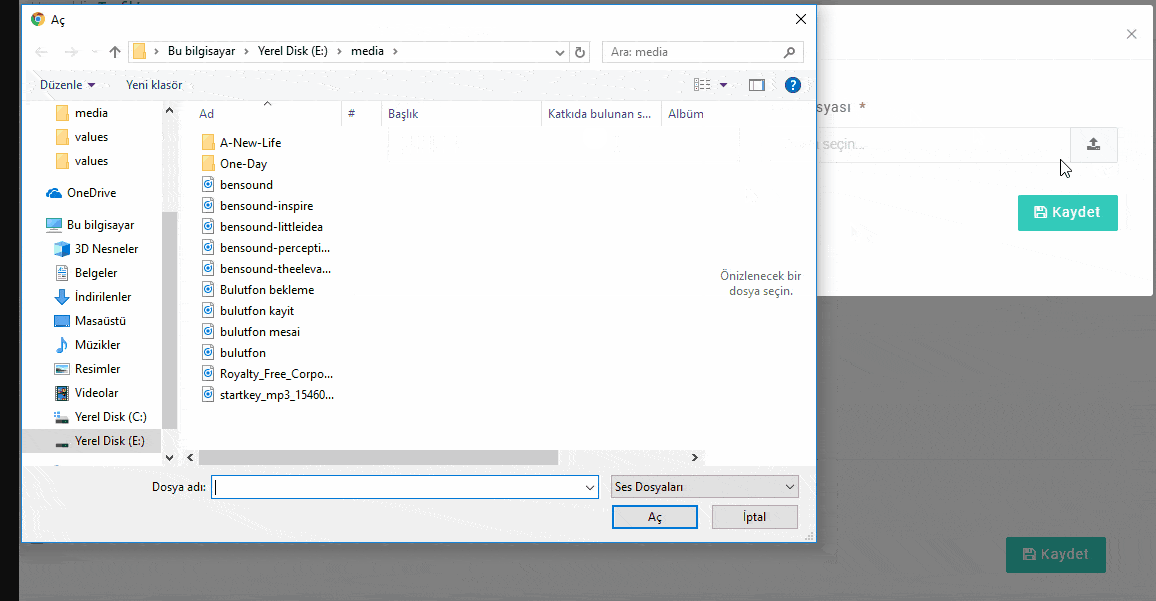This screenshot has width=1156, height=601.
Task: Click the sidebar scroll up arrow
Action: 170,111
